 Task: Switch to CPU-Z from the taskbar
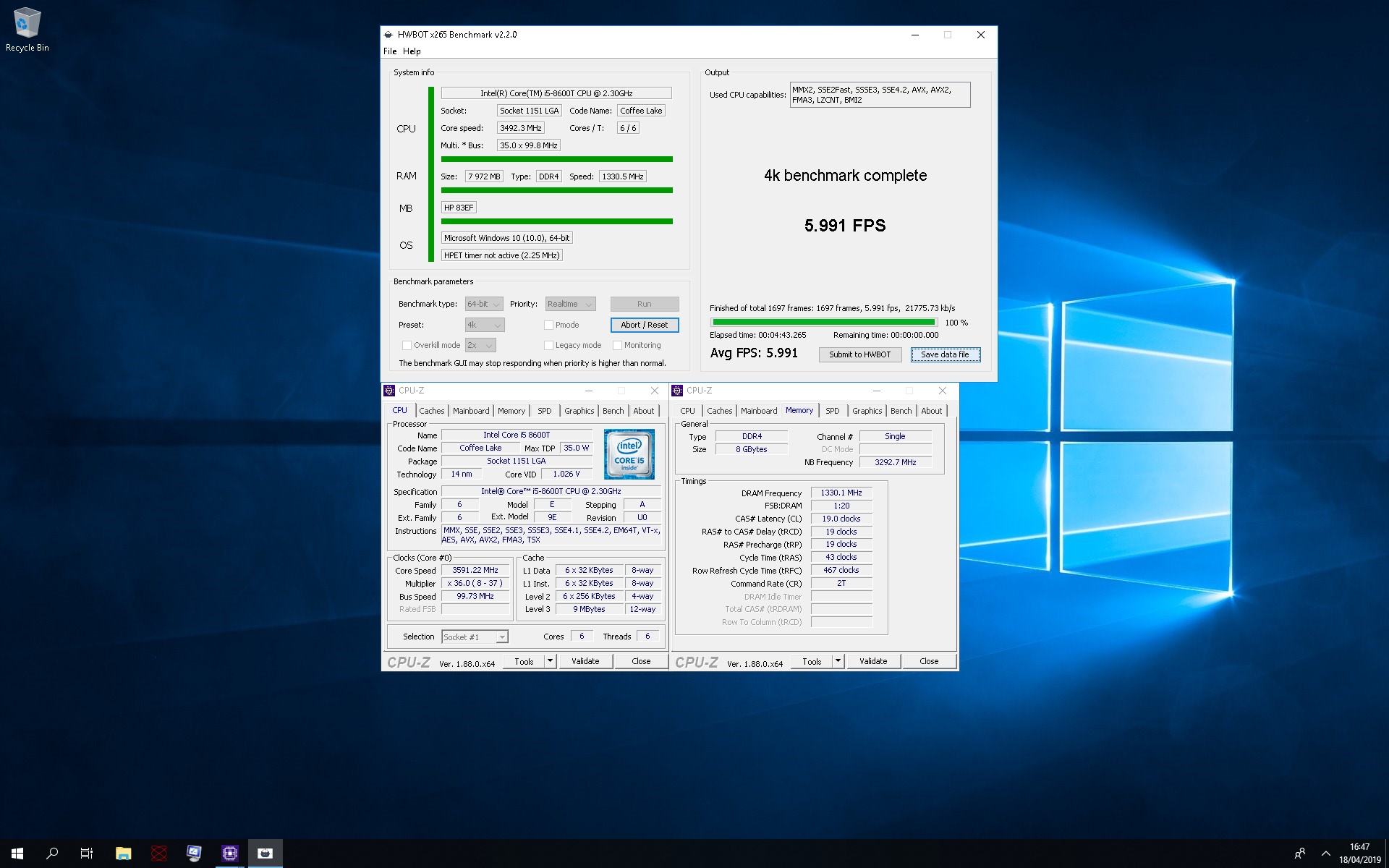pos(229,854)
